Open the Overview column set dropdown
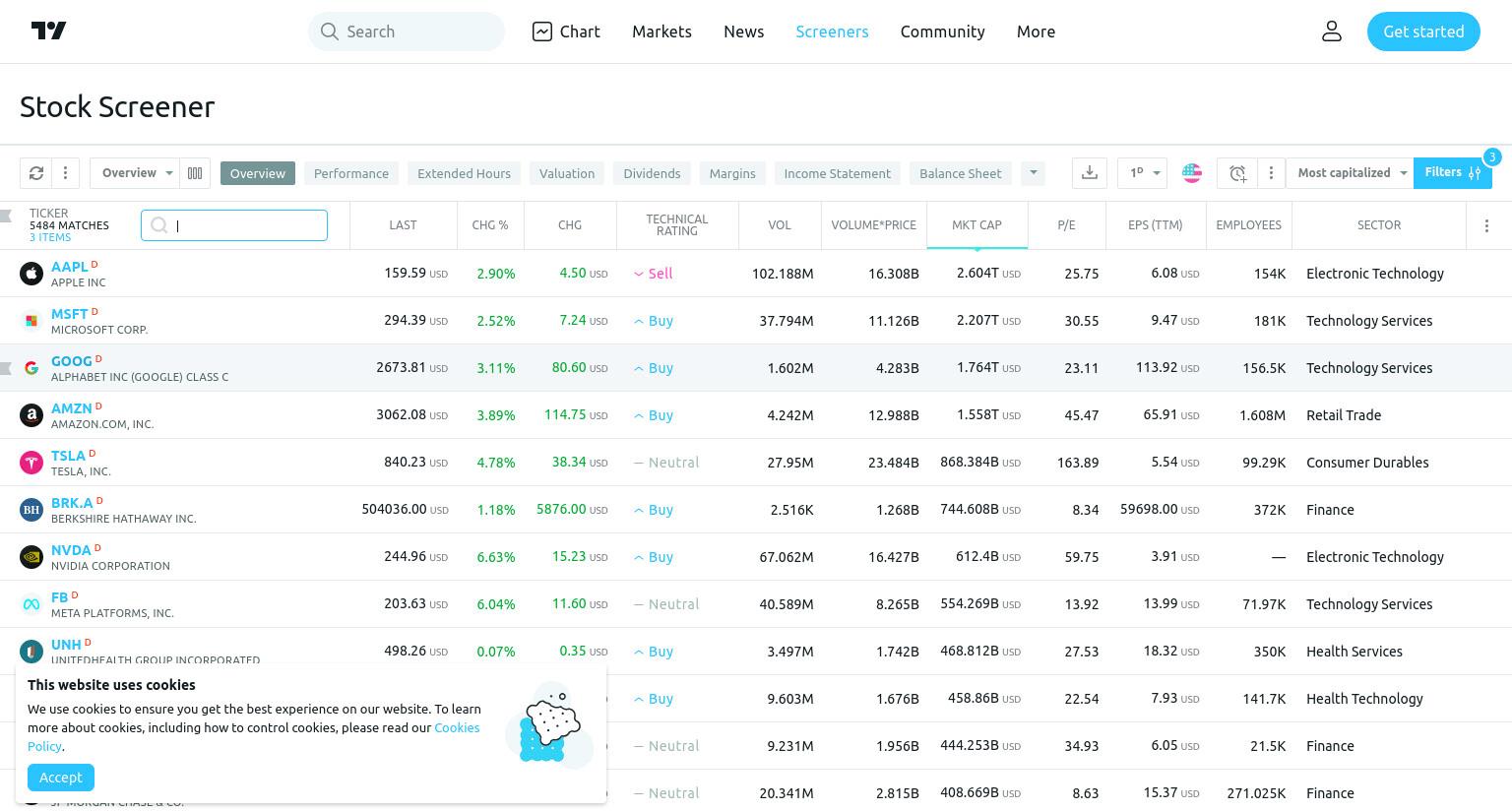This screenshot has height=811, width=1512. pyautogui.click(x=135, y=173)
